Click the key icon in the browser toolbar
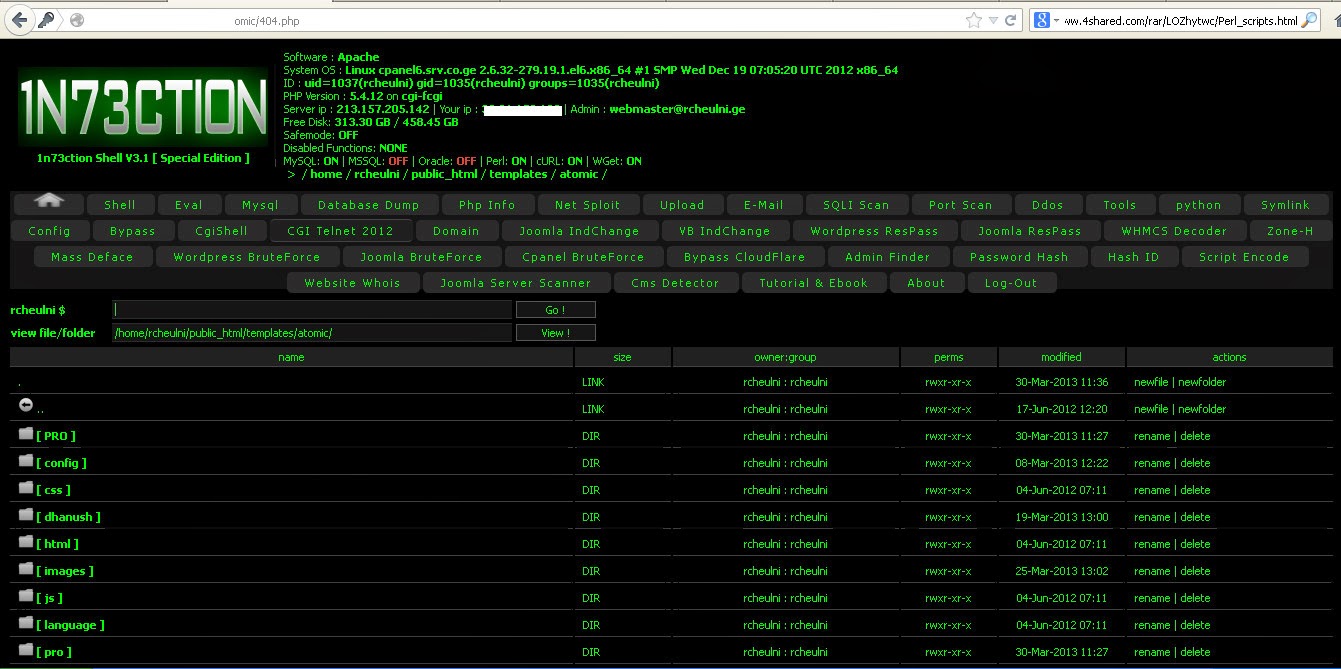Image resolution: width=1341 pixels, height=669 pixels. pyautogui.click(x=45, y=18)
